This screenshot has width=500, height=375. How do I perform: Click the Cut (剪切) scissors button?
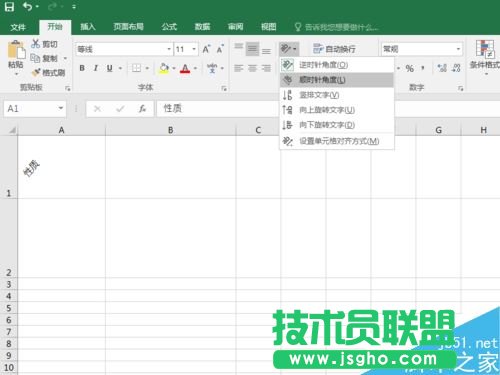(x=45, y=44)
